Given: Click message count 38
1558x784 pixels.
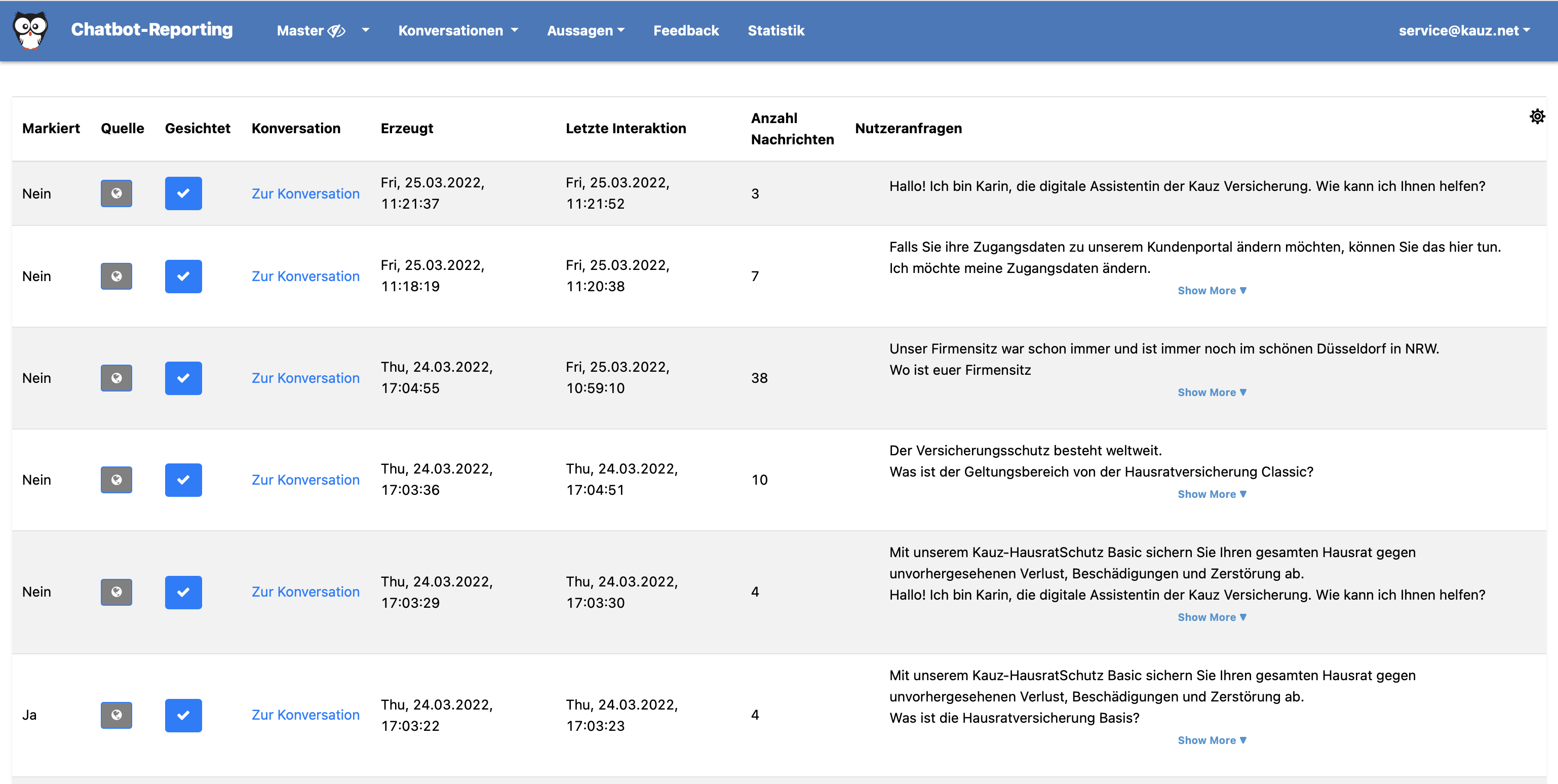Looking at the screenshot, I should pyautogui.click(x=760, y=378).
